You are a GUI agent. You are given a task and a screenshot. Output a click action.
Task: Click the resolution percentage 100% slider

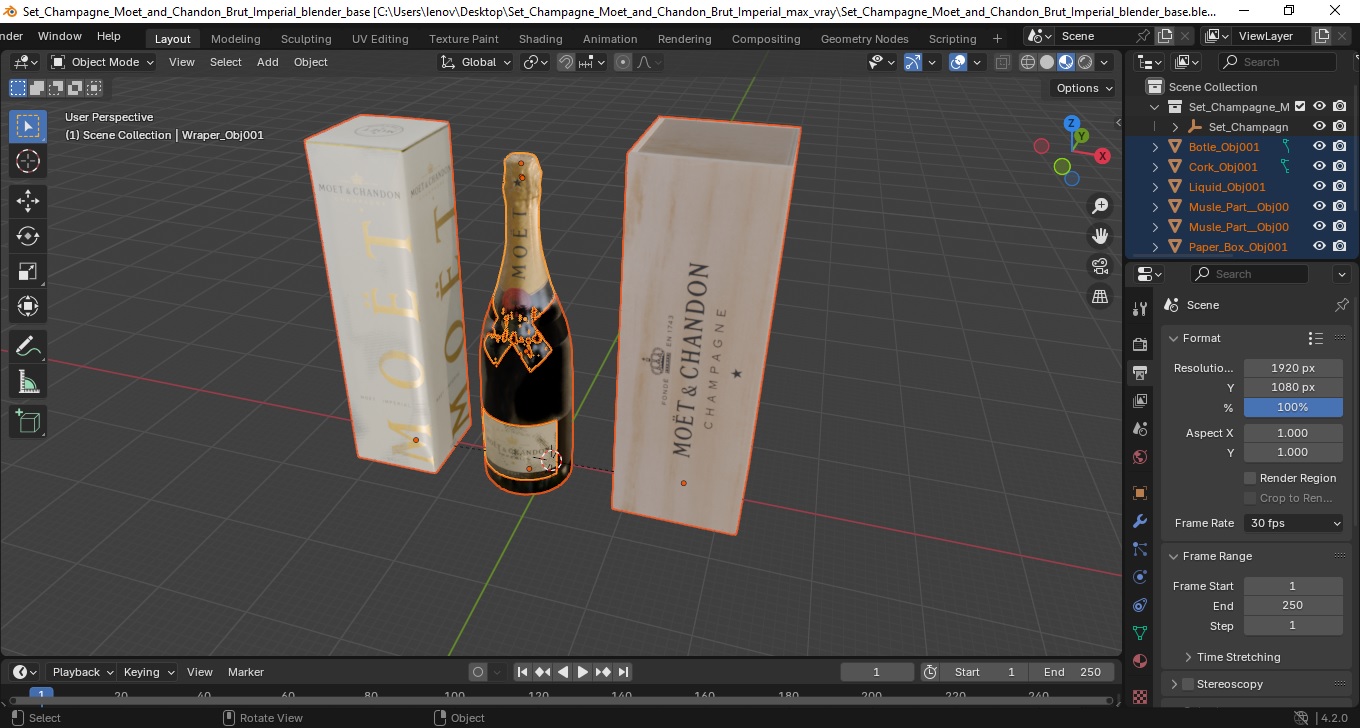click(1293, 407)
